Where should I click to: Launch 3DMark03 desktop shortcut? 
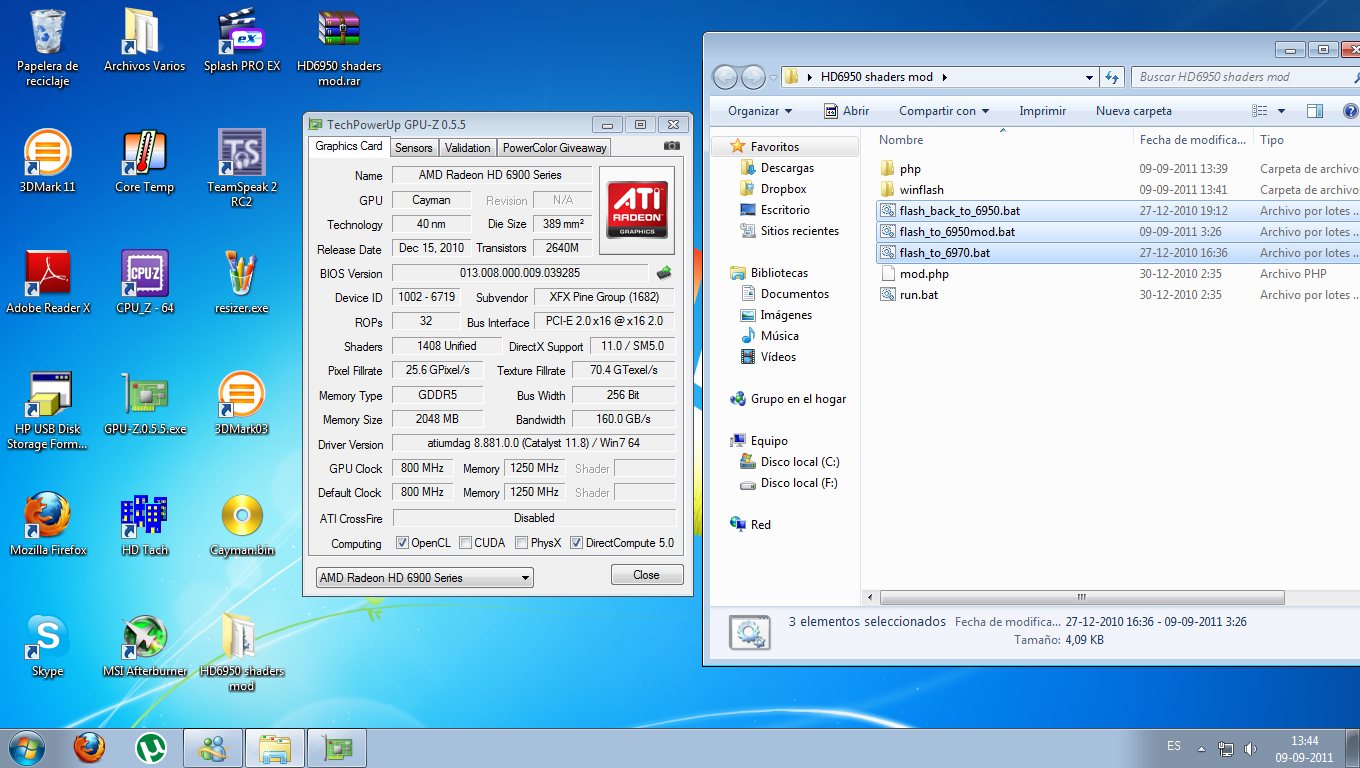click(241, 403)
